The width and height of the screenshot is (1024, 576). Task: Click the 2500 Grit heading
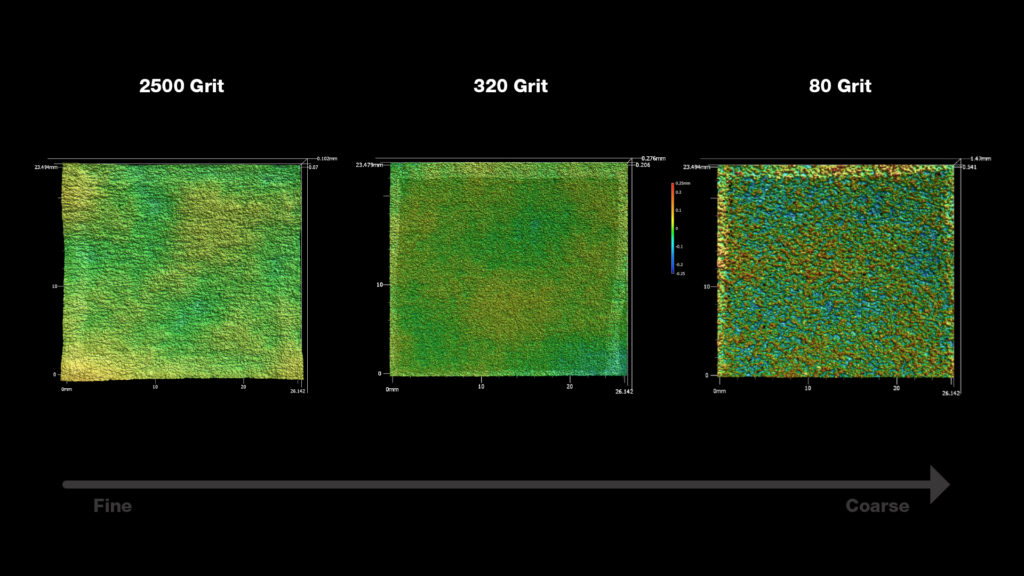coord(183,86)
